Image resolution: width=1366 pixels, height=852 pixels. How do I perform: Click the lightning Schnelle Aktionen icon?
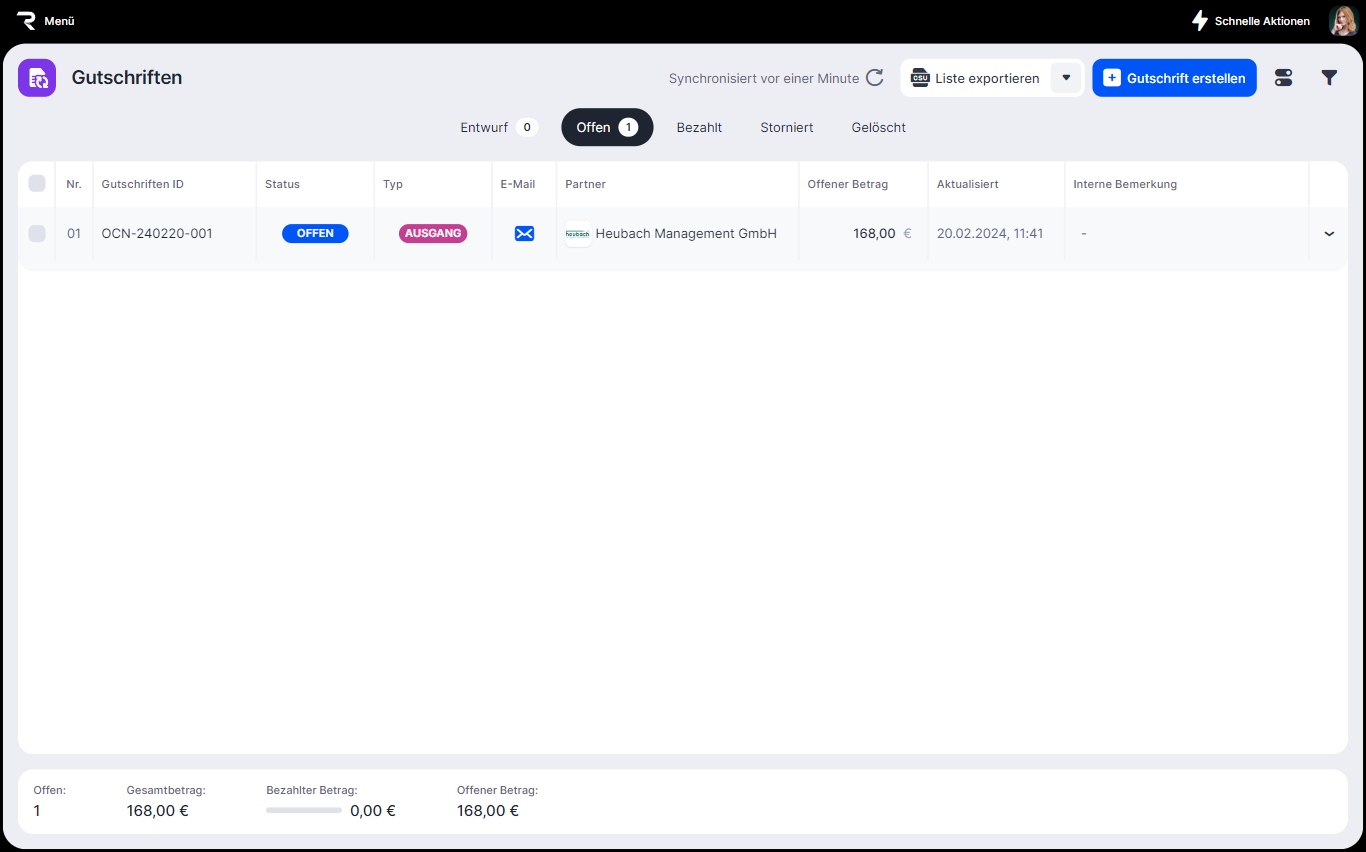(1200, 21)
